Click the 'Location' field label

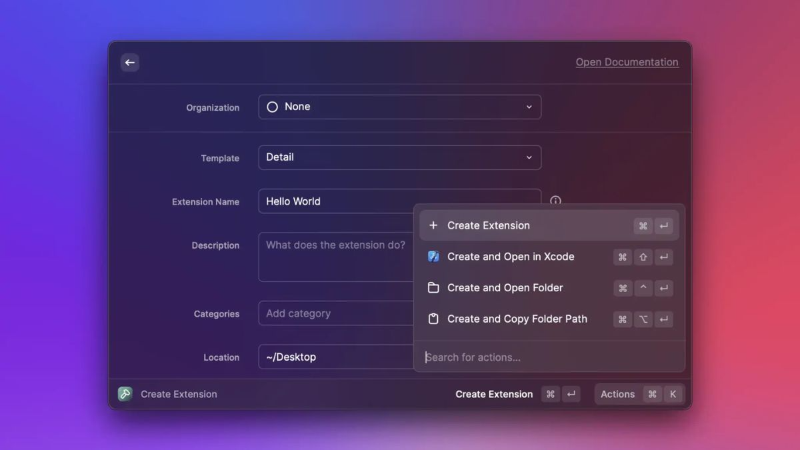click(x=221, y=358)
